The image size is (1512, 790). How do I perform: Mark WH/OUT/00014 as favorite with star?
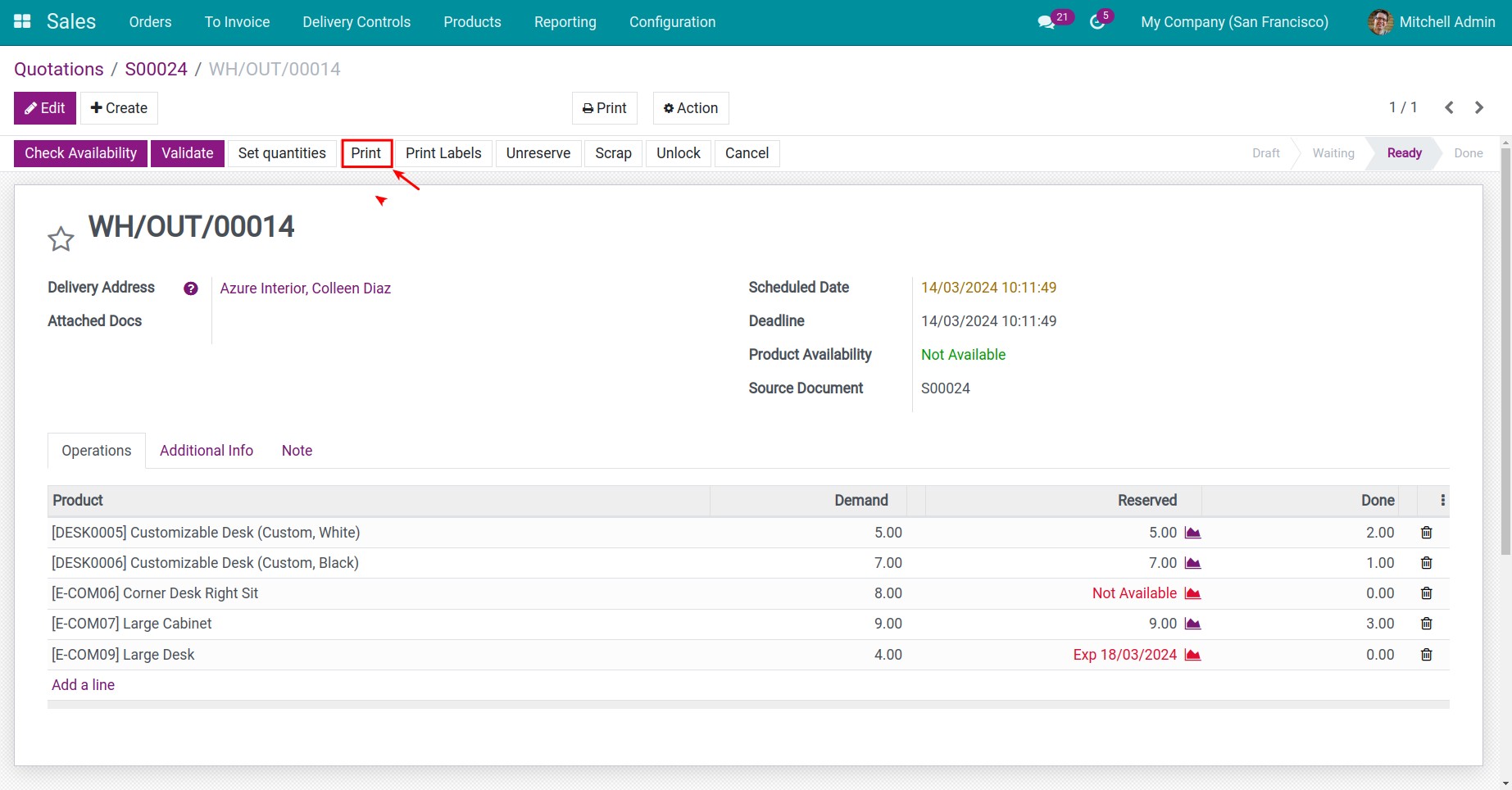pyautogui.click(x=61, y=239)
